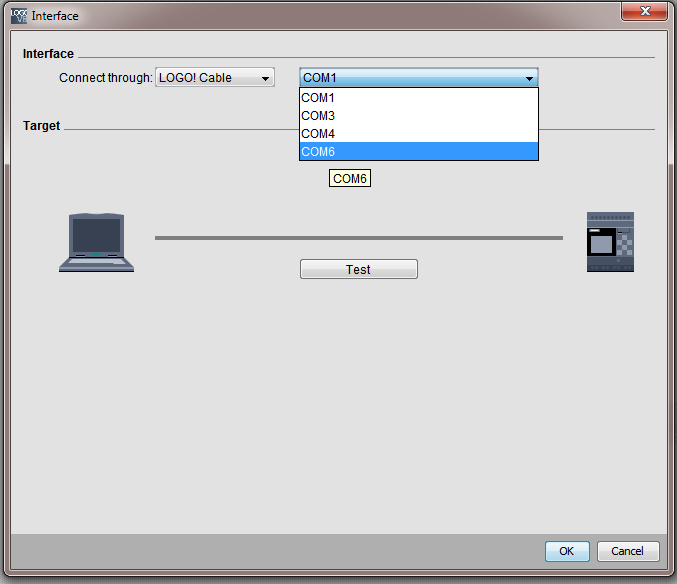Click the Interface section heading

point(48,54)
